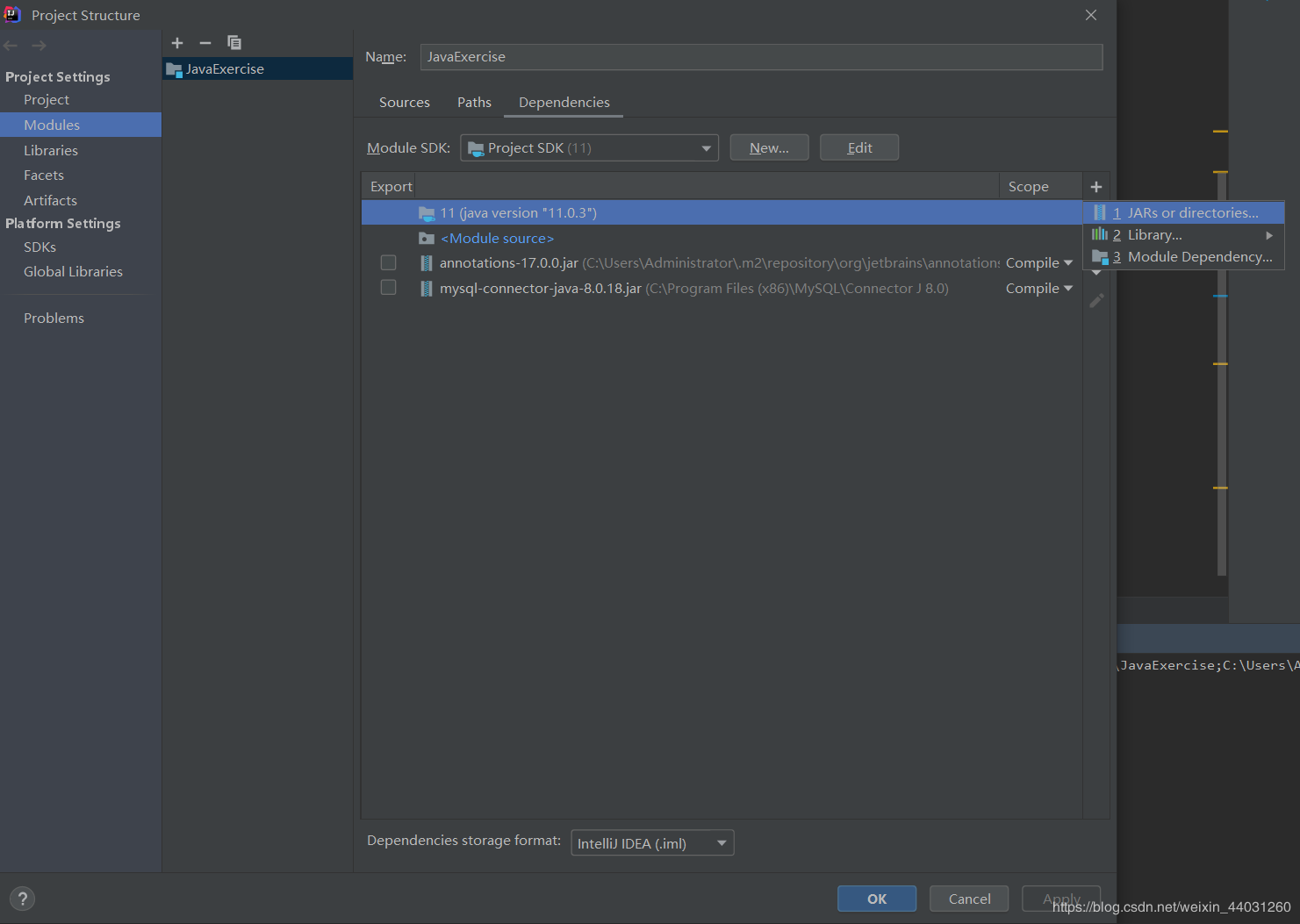Screen dimensions: 1300x924
Task: Open Compile scope dropdown for annotations jar
Action: 1039,263
